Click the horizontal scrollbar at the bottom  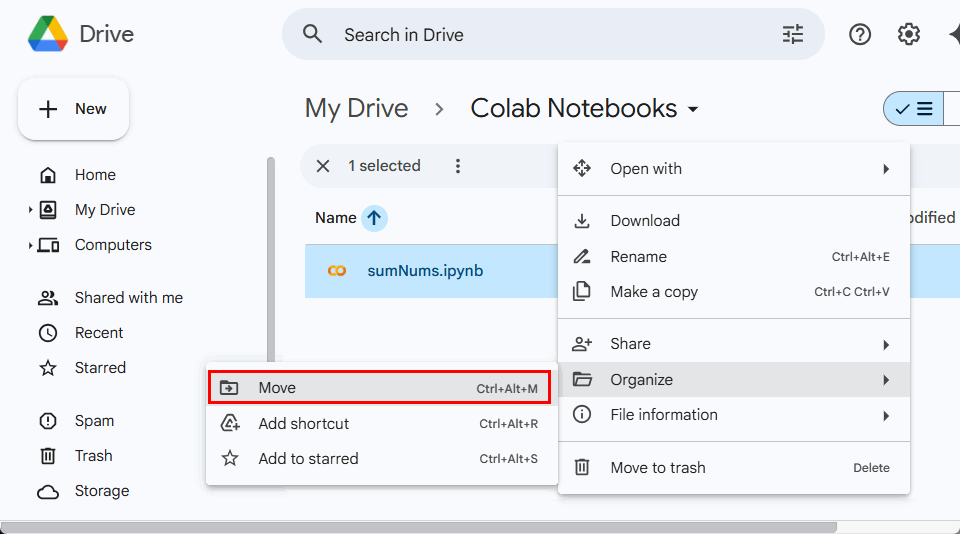pos(420,526)
